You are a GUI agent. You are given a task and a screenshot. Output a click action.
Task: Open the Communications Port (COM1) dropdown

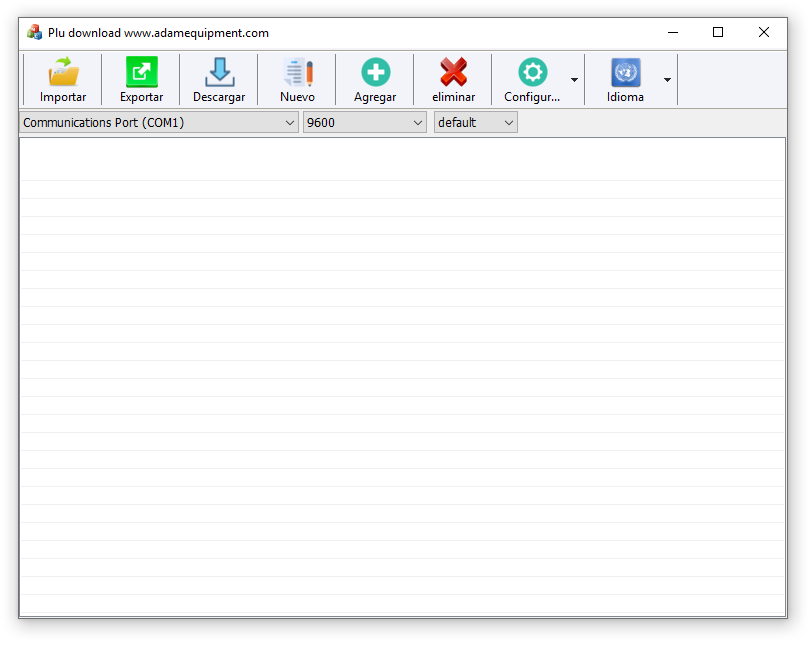coord(158,122)
